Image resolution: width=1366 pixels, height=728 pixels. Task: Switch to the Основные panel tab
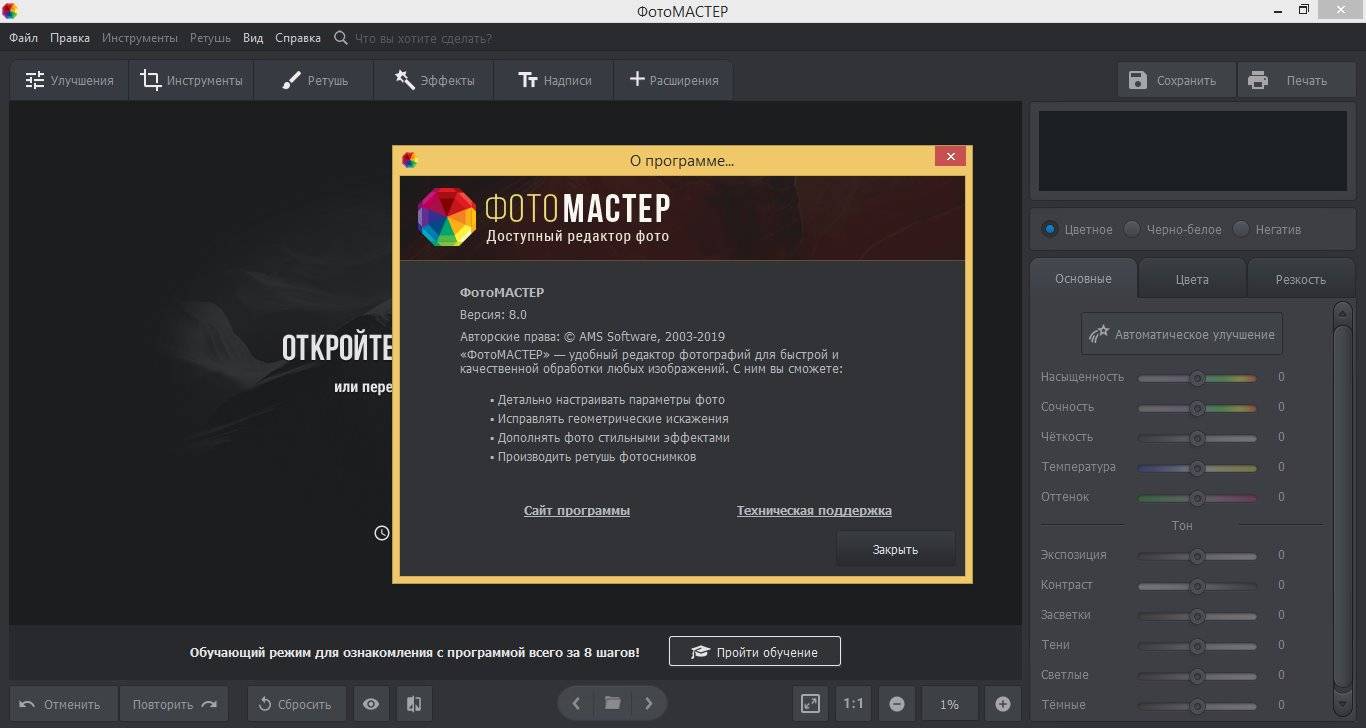tap(1083, 278)
